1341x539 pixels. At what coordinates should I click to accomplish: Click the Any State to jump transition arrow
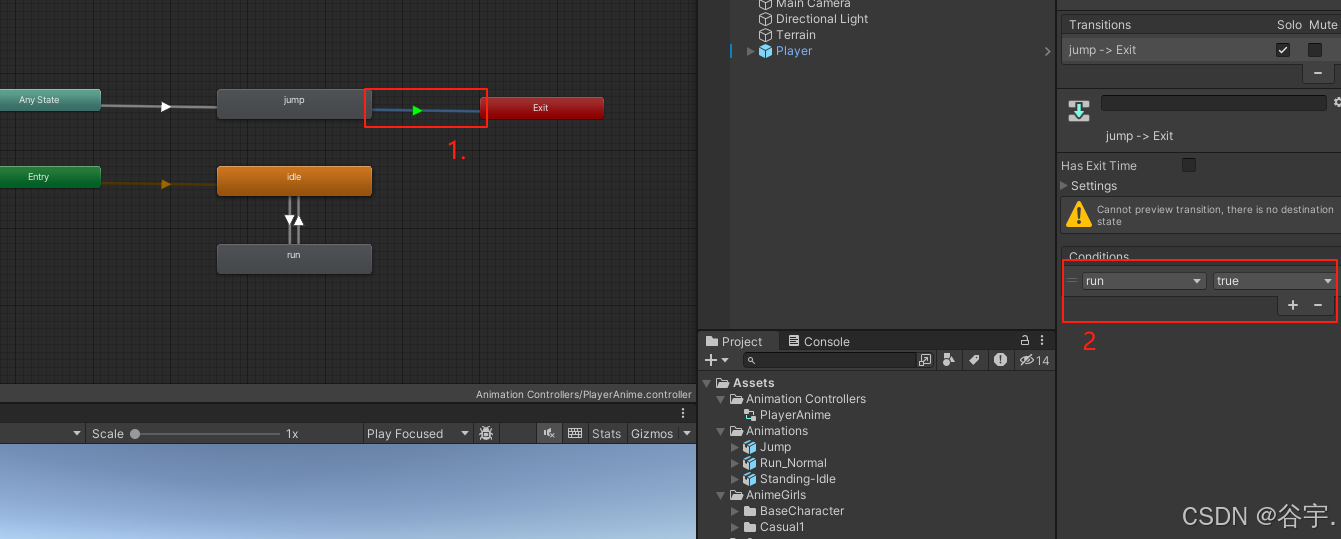pos(166,106)
